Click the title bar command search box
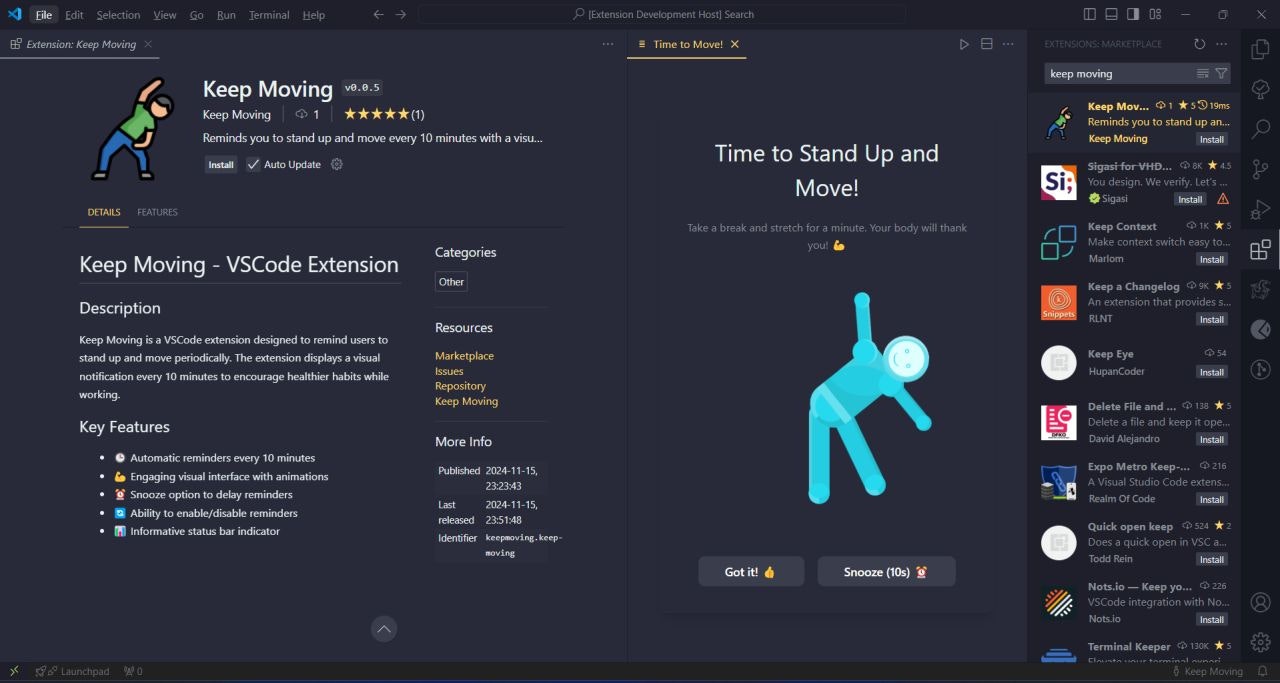The image size is (1280, 683). tap(663, 15)
